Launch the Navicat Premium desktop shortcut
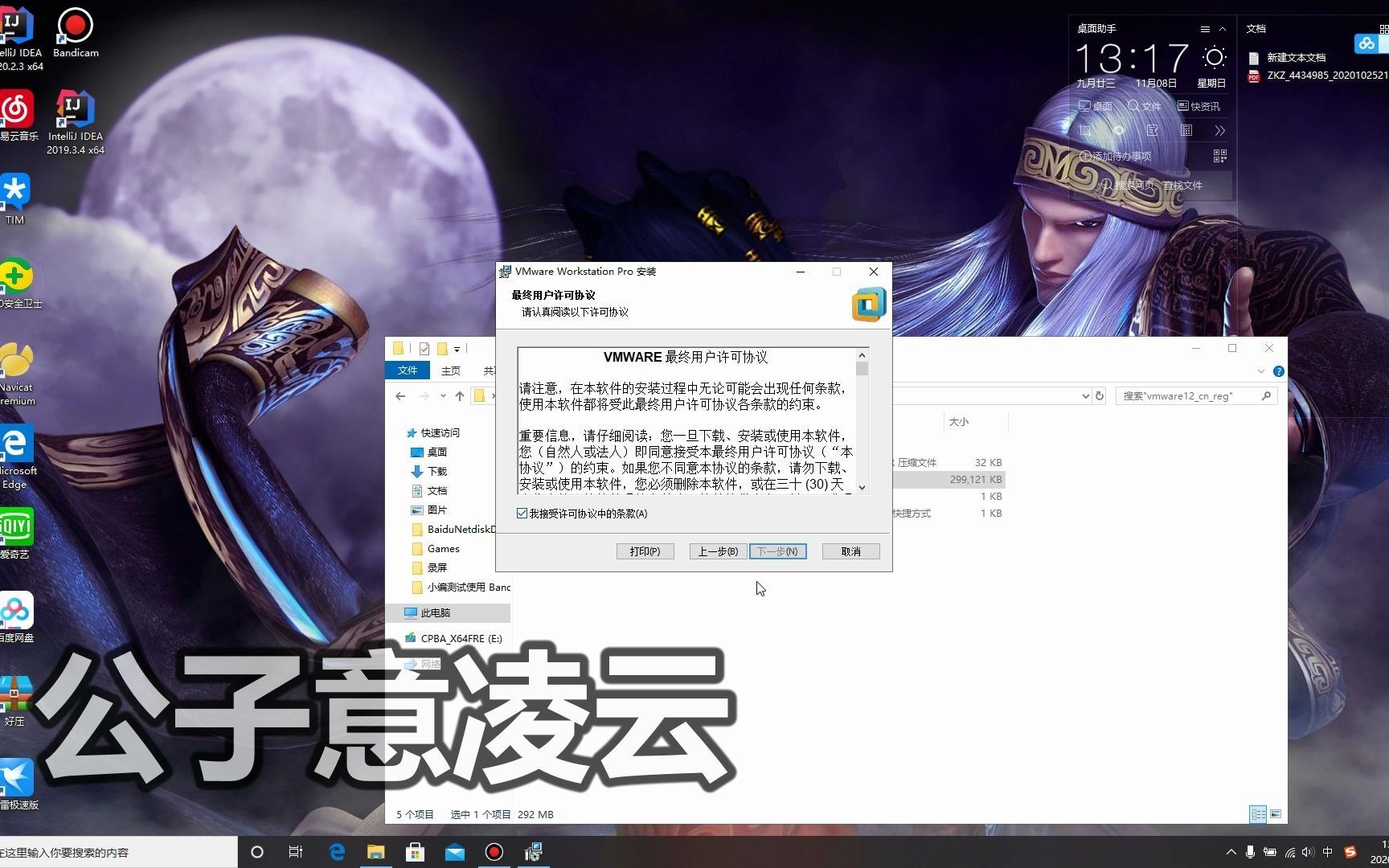This screenshot has height=868, width=1389. pos(16,373)
